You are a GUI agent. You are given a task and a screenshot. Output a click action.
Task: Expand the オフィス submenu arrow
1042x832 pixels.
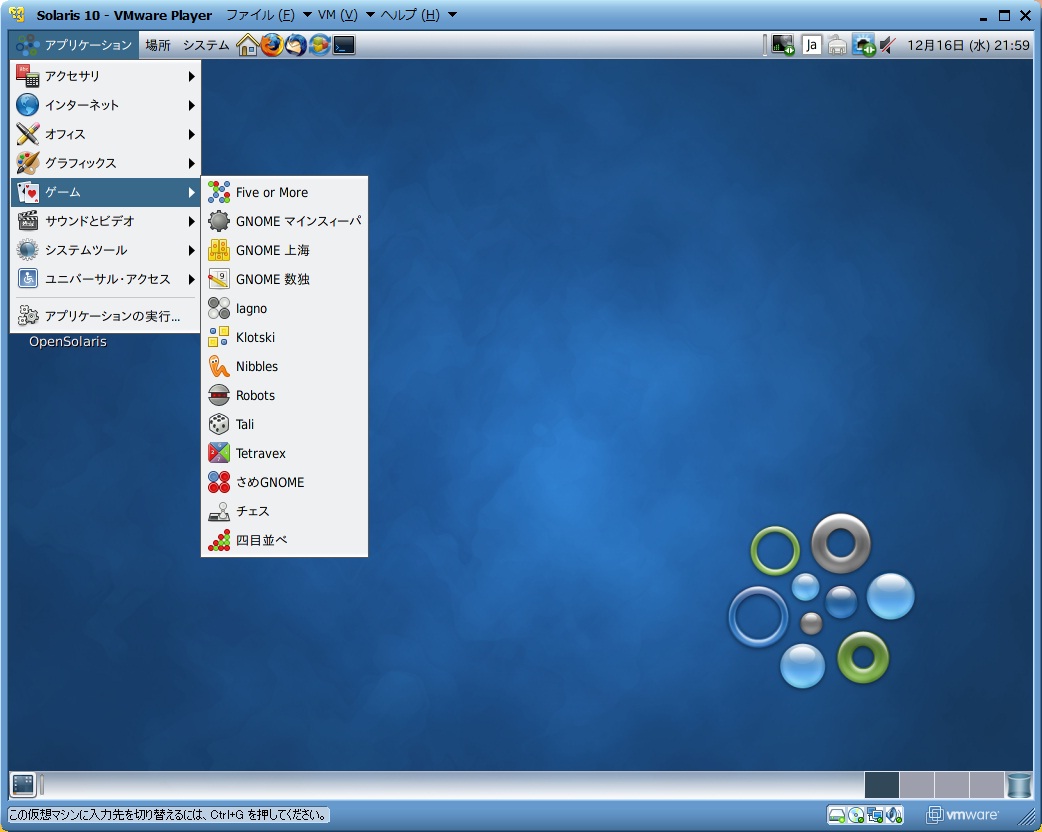(191, 134)
